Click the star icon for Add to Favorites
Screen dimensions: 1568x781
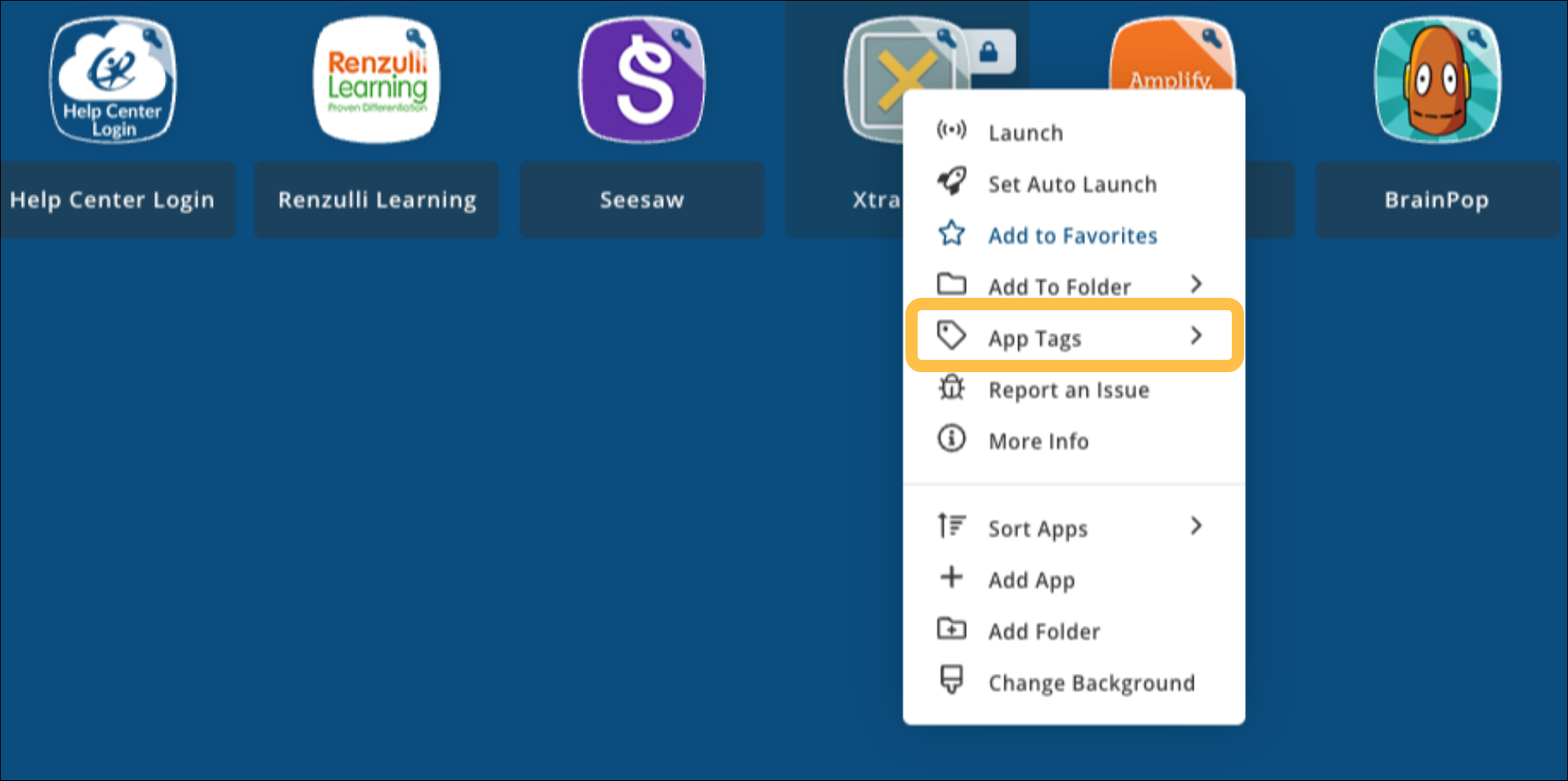(x=951, y=234)
